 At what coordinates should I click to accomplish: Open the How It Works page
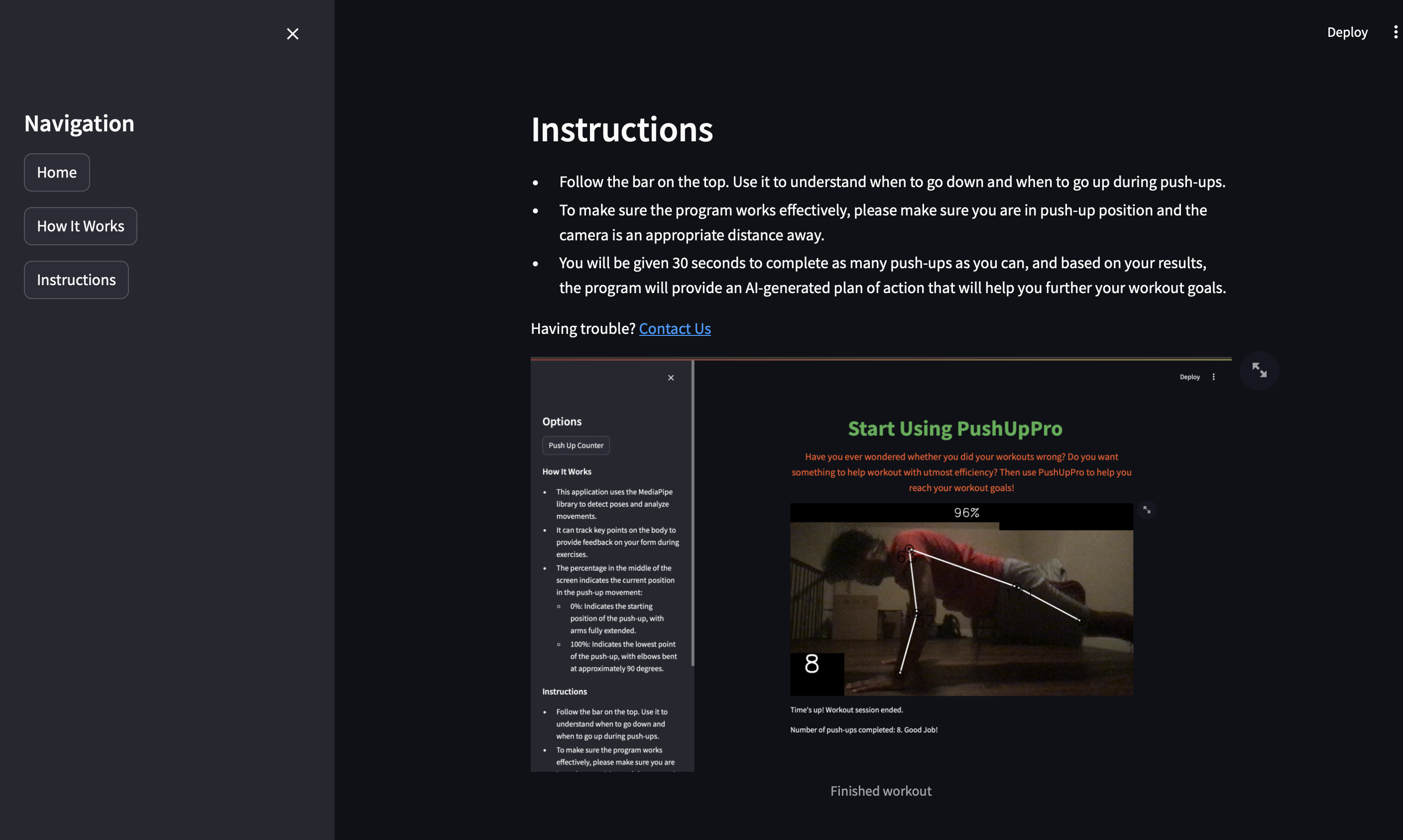tap(80, 226)
